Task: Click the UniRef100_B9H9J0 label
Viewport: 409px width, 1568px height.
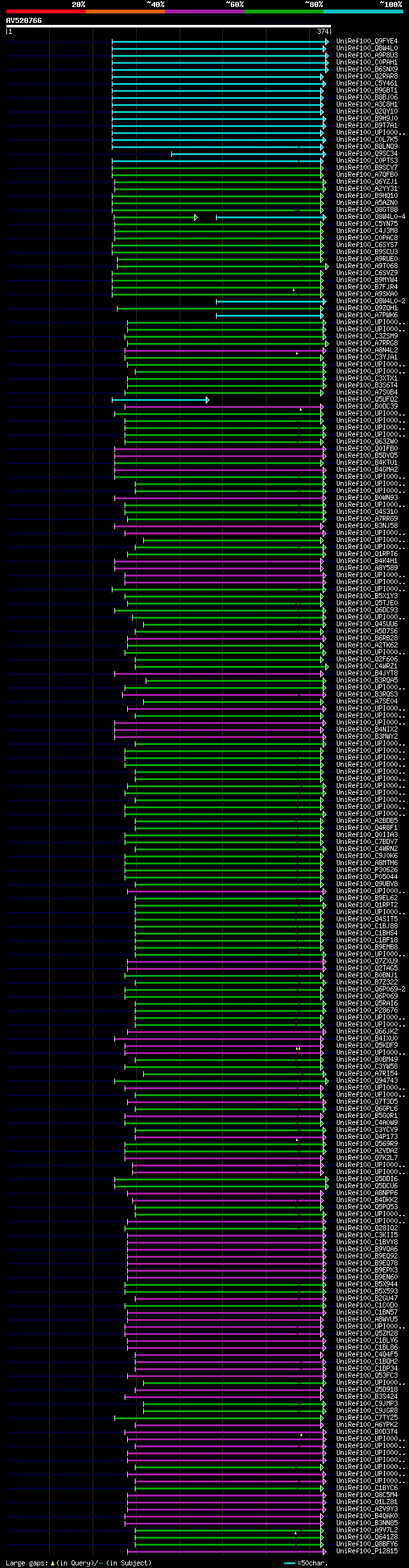Action: tap(367, 119)
